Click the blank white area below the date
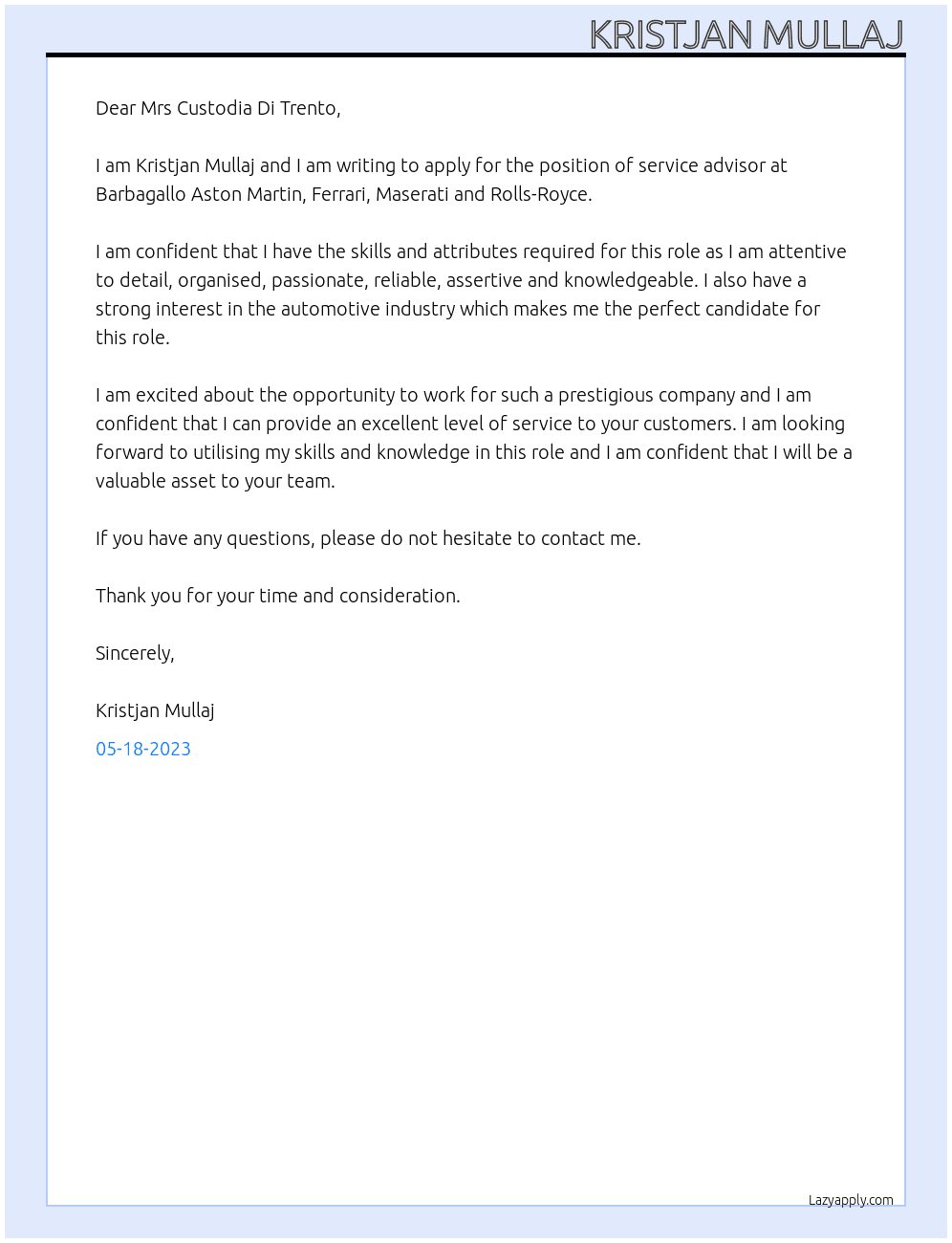The height and width of the screenshot is (1243, 952). coord(476,975)
